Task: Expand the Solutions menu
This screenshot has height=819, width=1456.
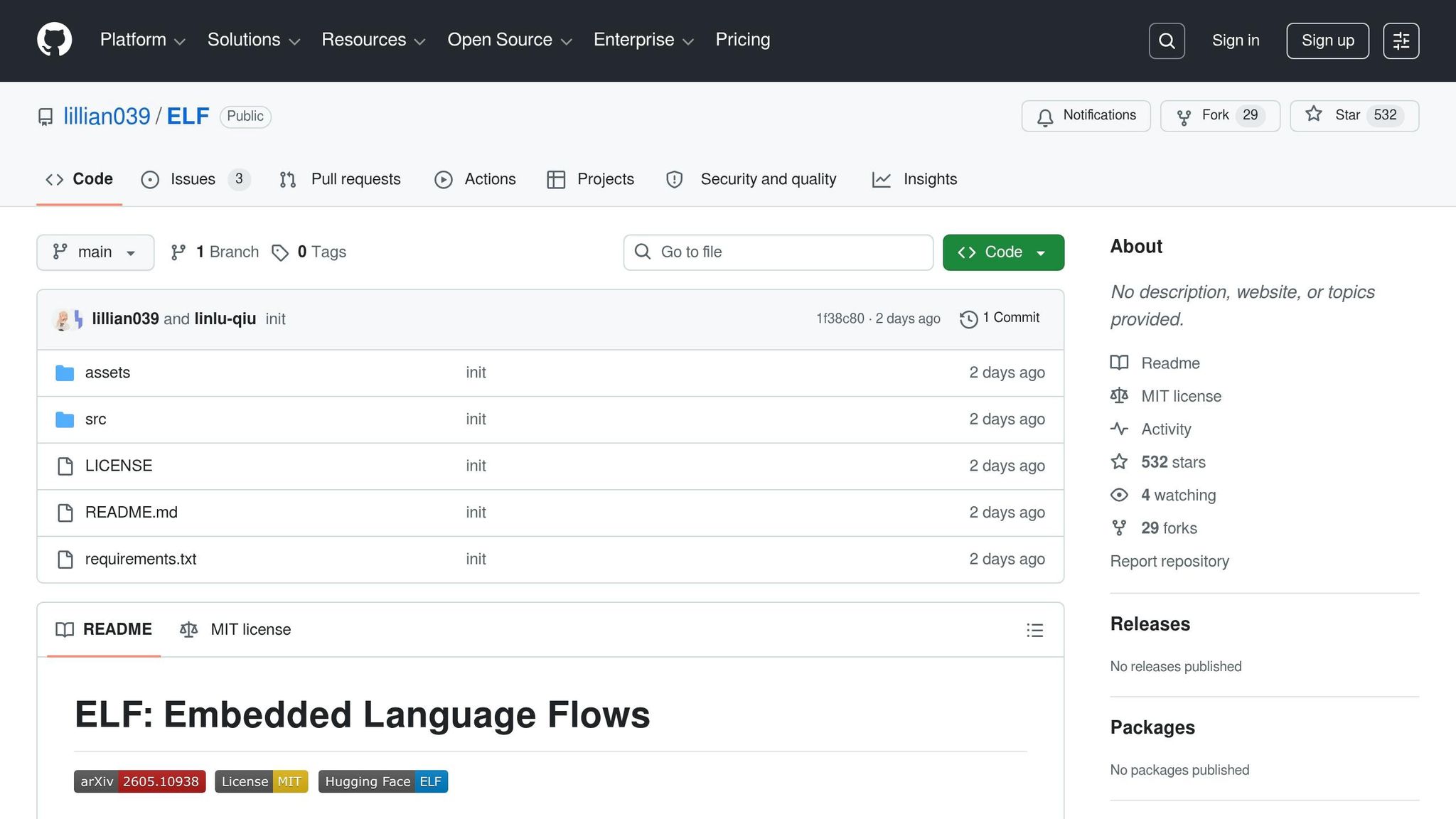Action: 254,40
